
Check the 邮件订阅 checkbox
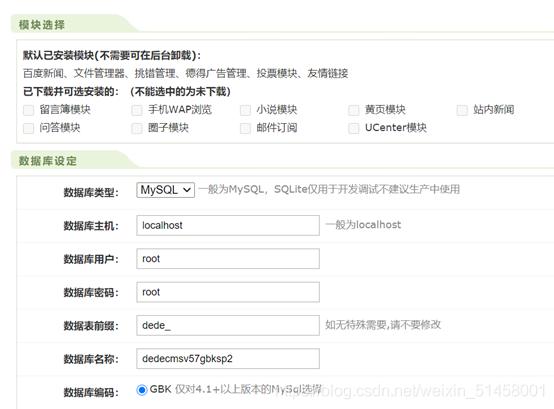pos(245,128)
